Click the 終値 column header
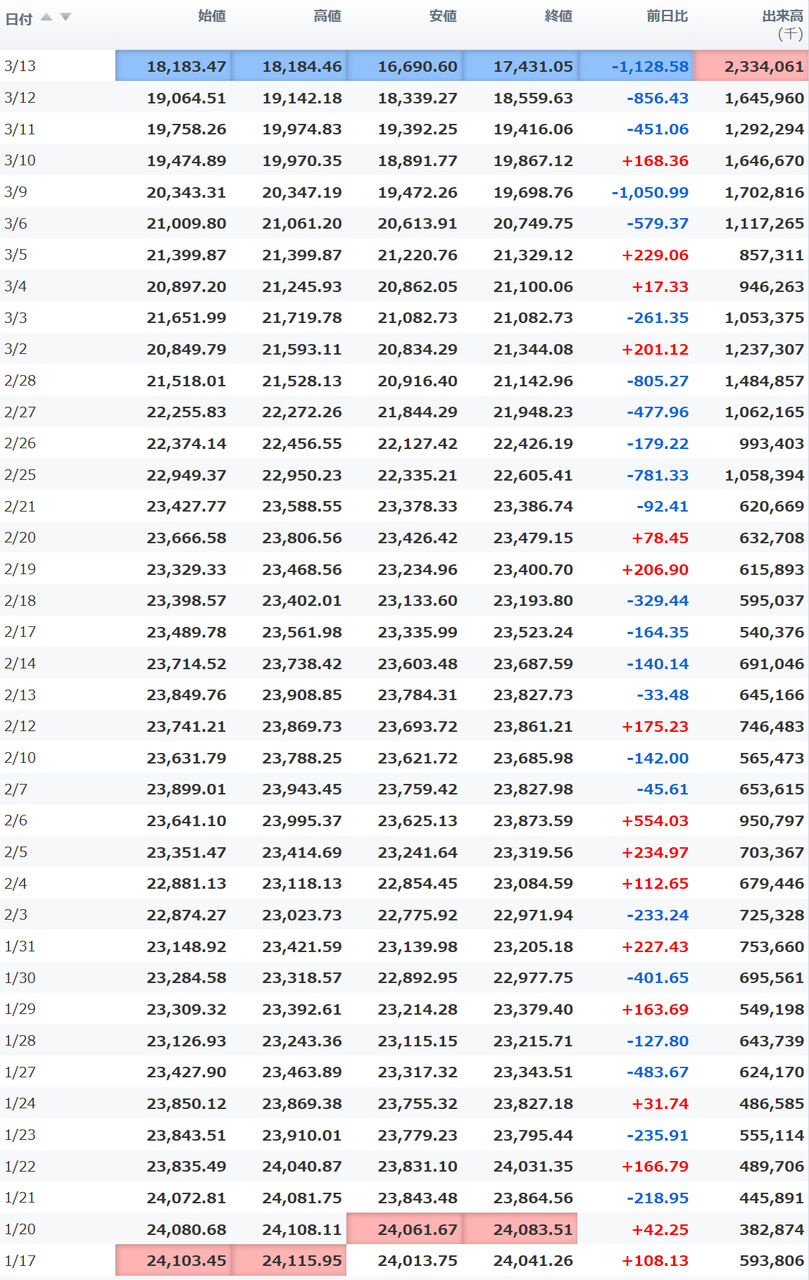 [558, 16]
